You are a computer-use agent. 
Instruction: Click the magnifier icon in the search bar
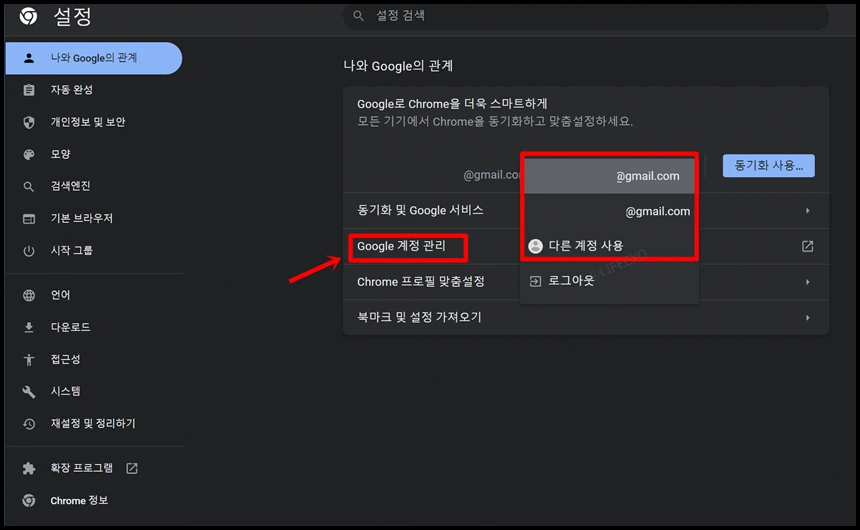click(358, 16)
